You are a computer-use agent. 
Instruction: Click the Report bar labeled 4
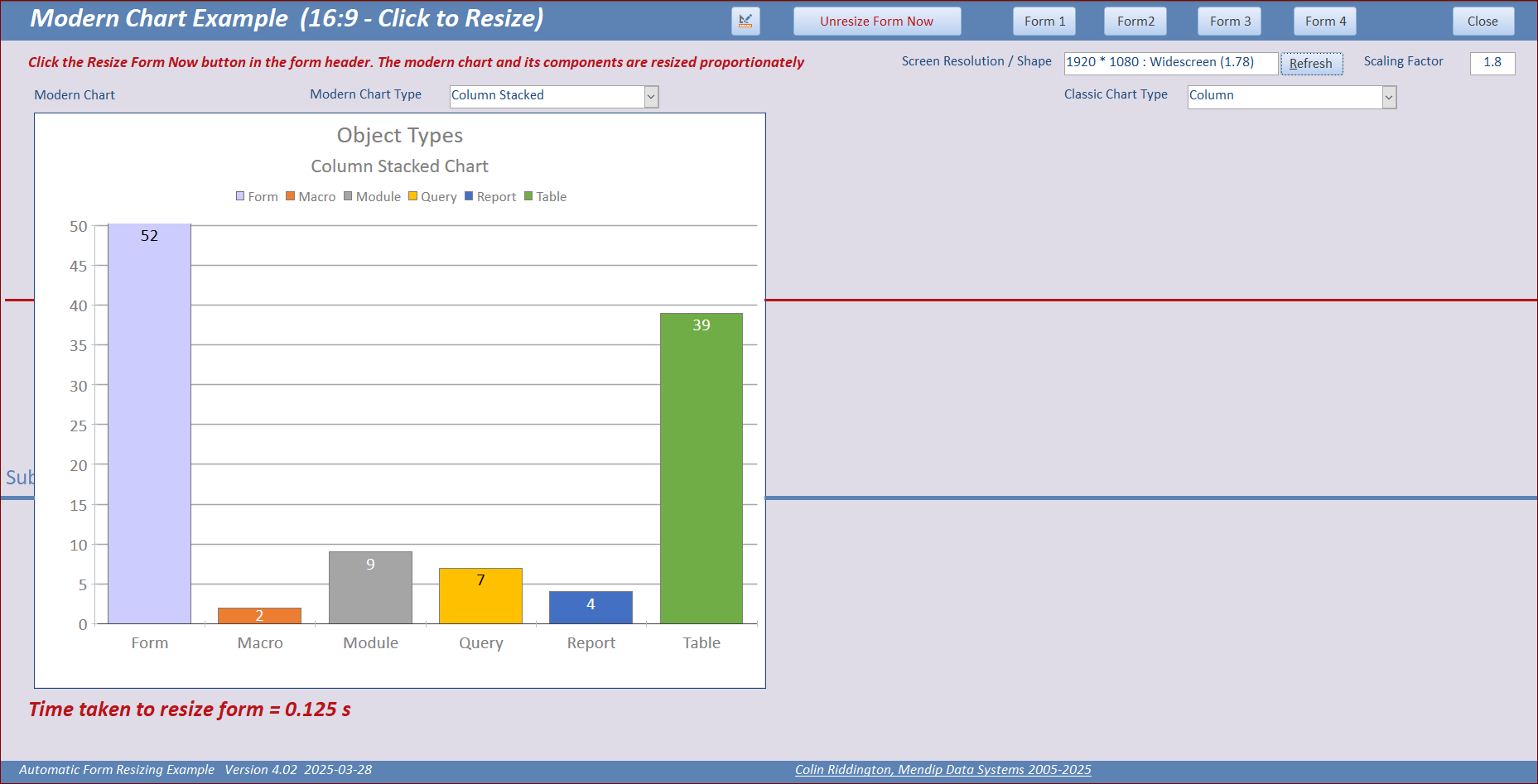591,608
